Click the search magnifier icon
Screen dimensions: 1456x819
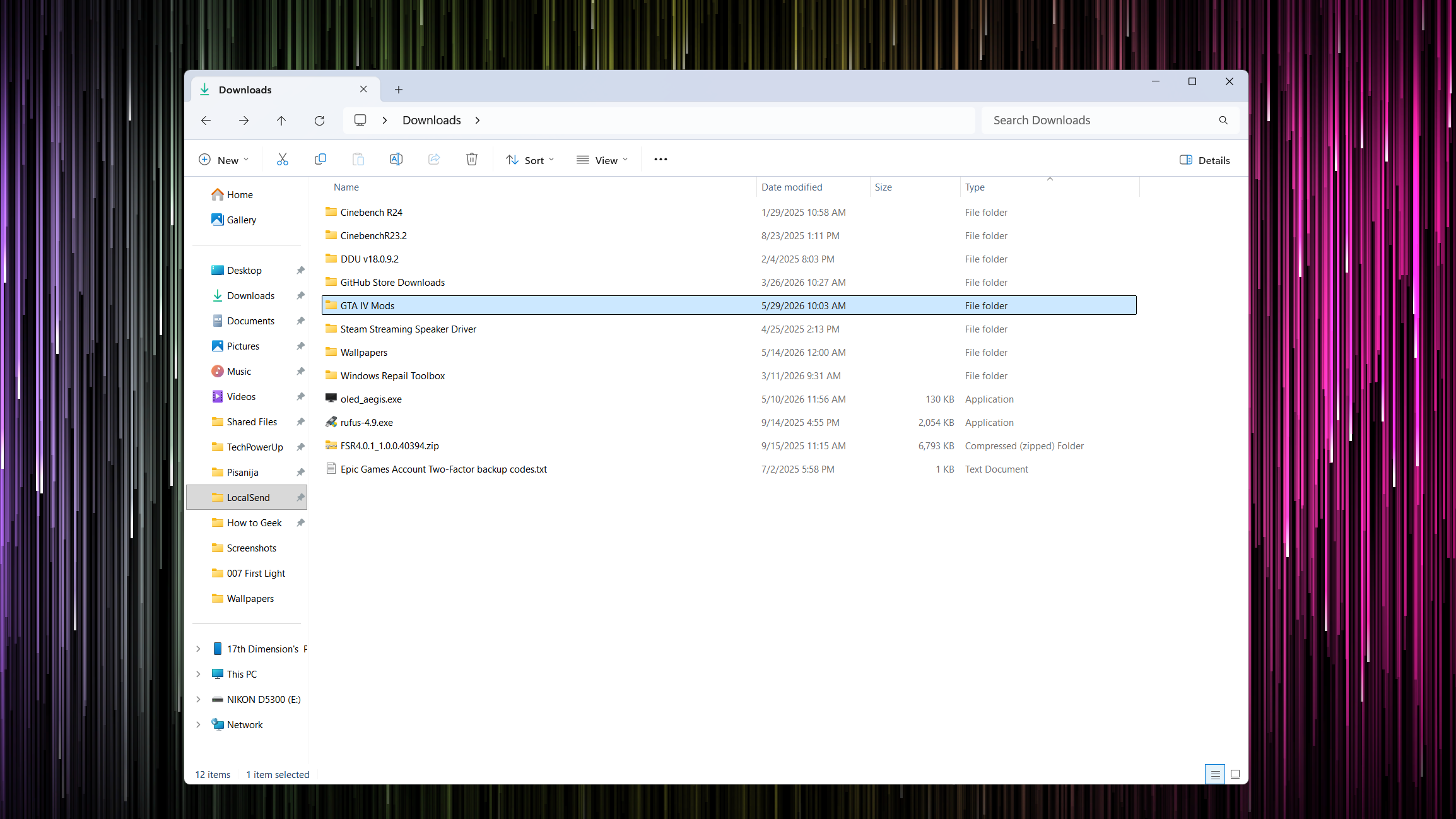[1223, 121]
